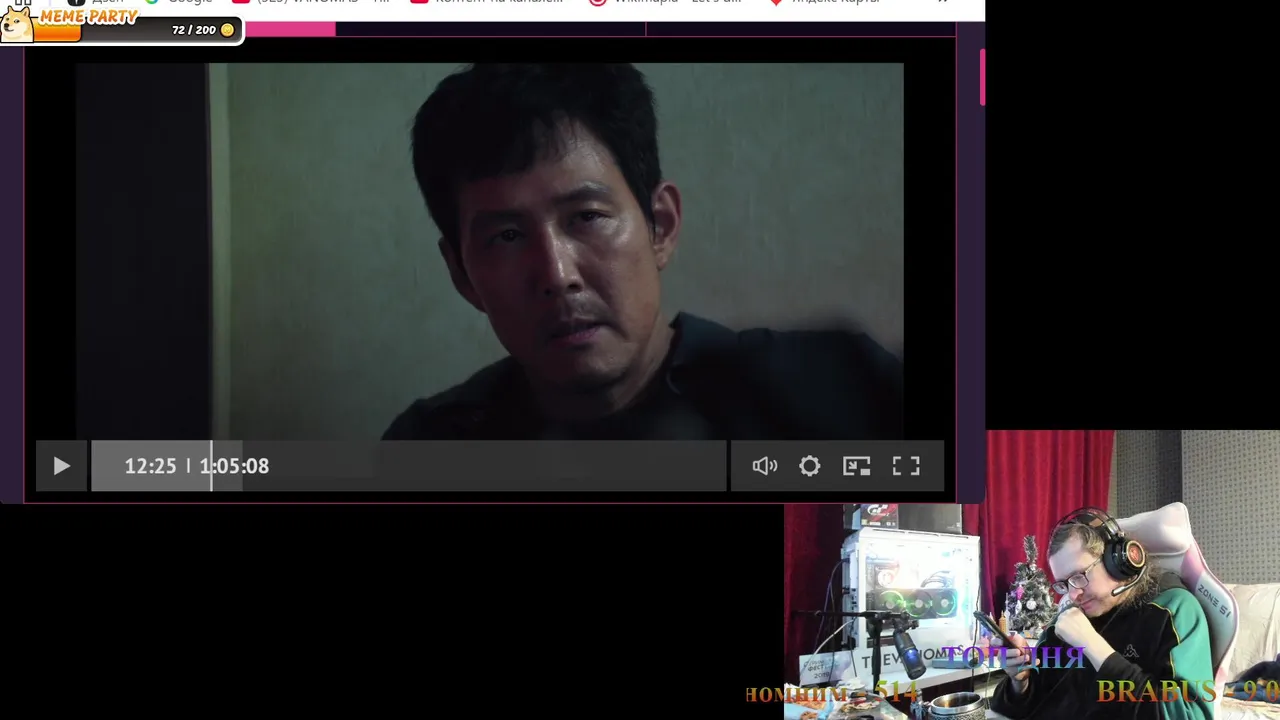Click the total duration 1:05:08
Image resolution: width=1280 pixels, height=720 pixels.
pyautogui.click(x=234, y=466)
